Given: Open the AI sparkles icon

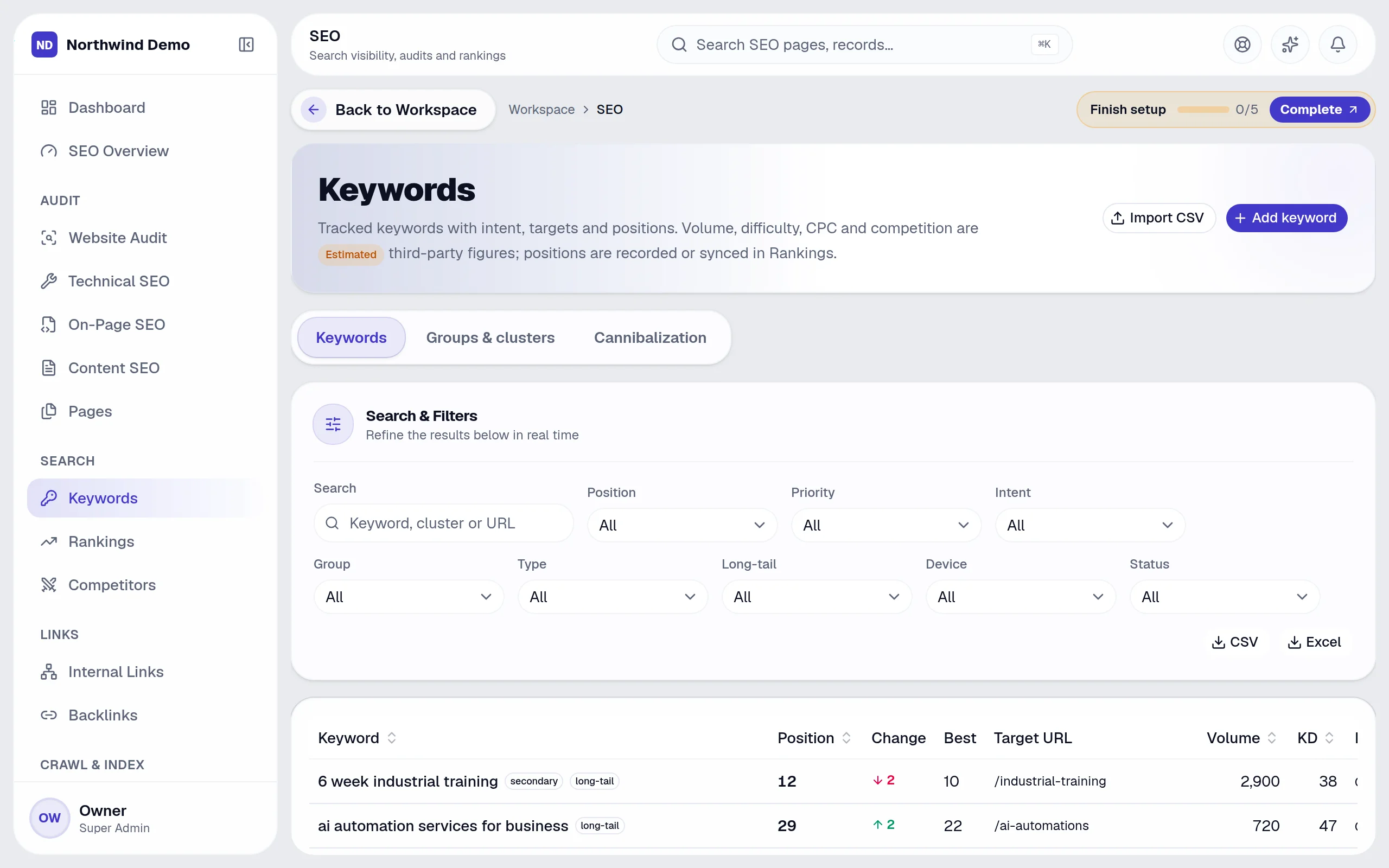Looking at the screenshot, I should click(x=1290, y=45).
